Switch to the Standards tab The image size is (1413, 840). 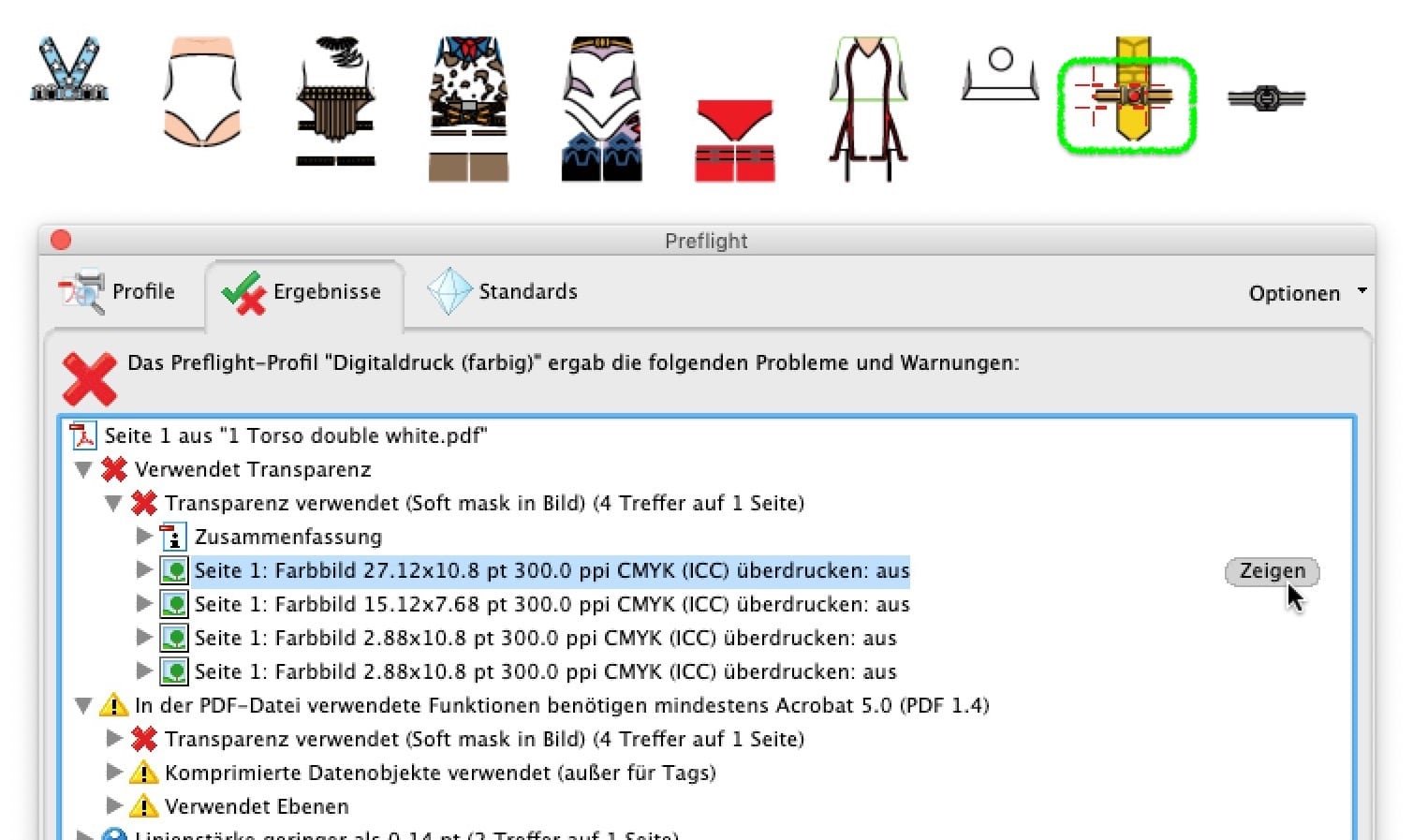[x=503, y=292]
